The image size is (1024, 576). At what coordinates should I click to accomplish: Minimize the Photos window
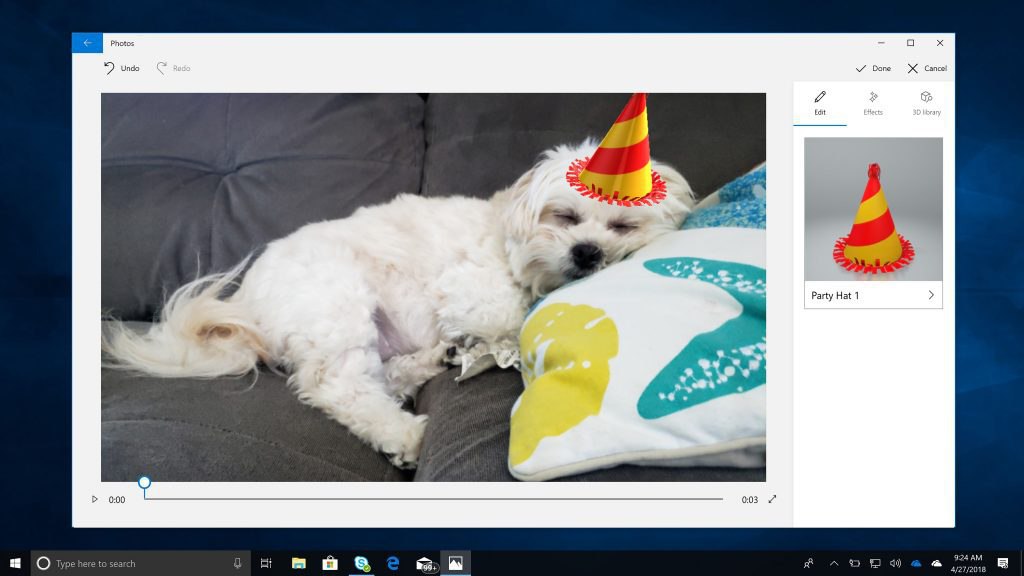pyautogui.click(x=881, y=43)
